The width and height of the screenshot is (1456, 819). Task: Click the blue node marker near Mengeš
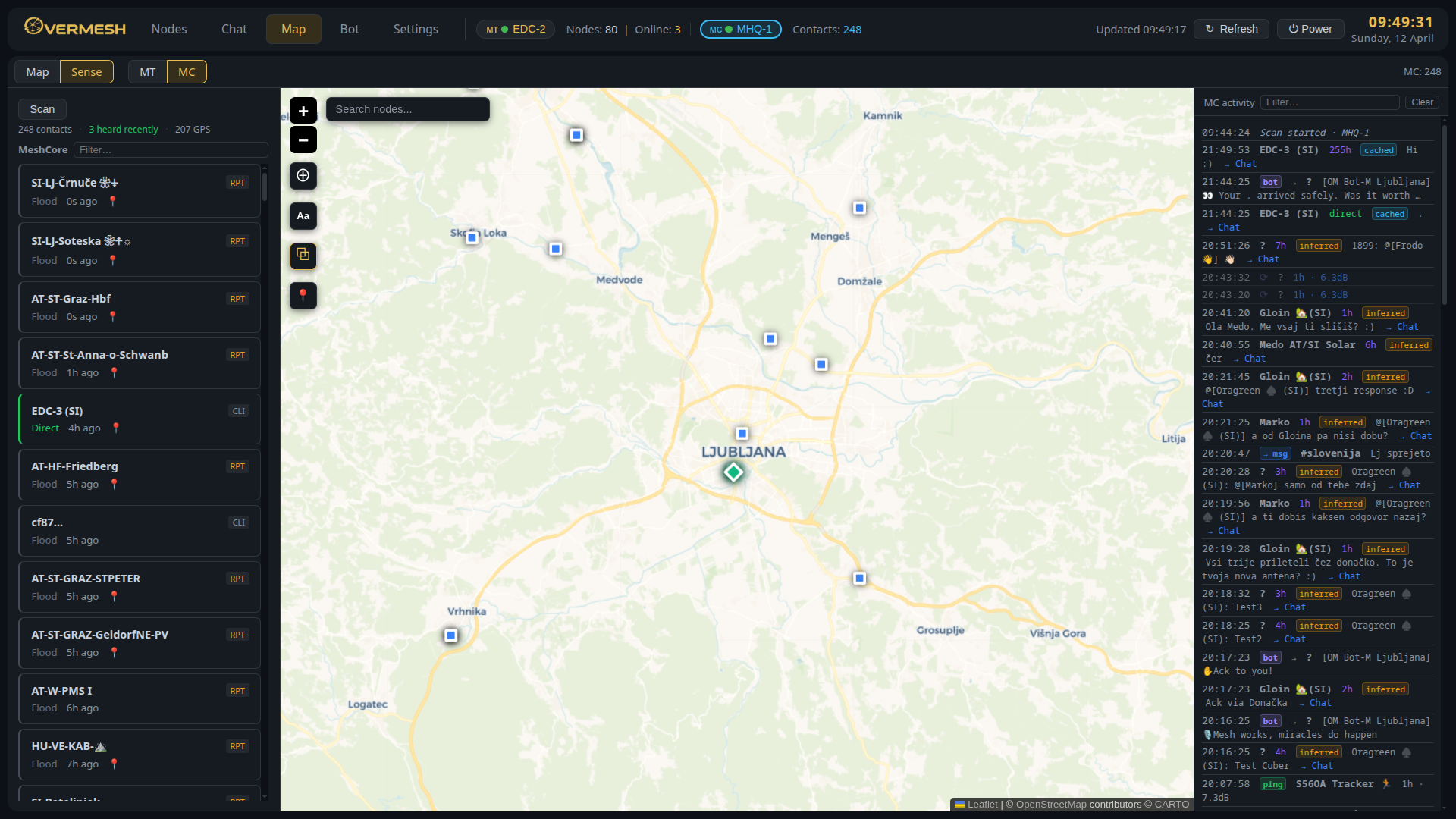(x=859, y=208)
